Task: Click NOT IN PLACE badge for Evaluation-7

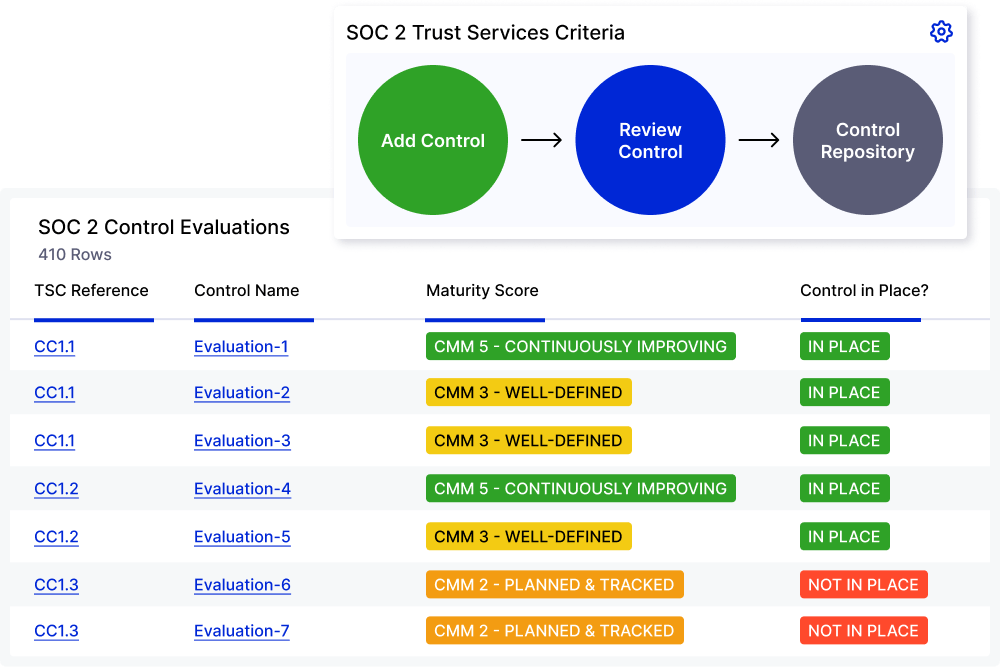Action: 864,630
